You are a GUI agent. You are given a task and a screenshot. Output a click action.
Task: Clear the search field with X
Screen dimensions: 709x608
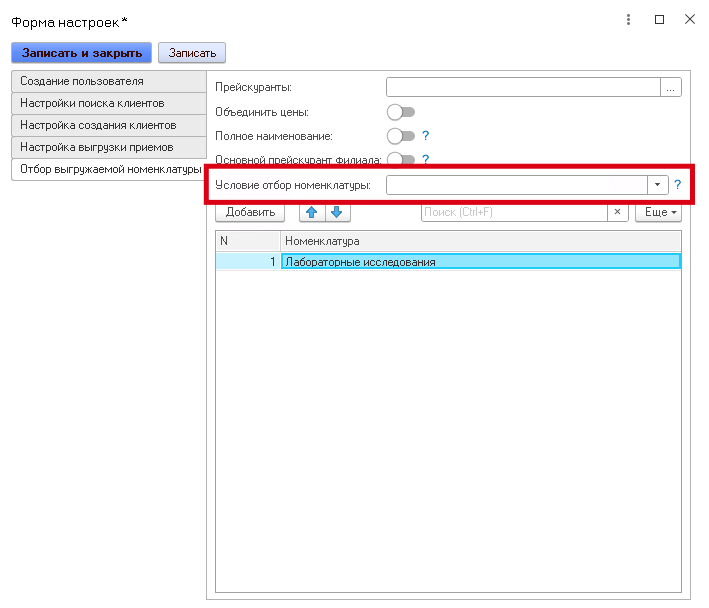[618, 212]
